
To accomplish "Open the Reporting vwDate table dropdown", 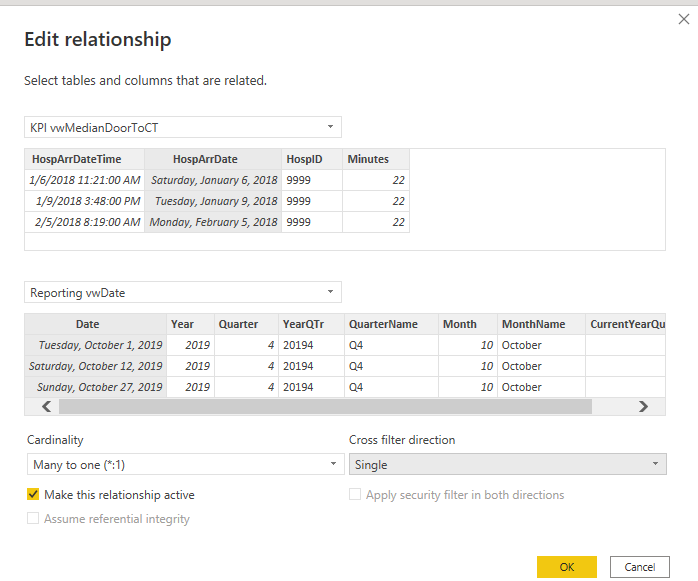I will (183, 293).
